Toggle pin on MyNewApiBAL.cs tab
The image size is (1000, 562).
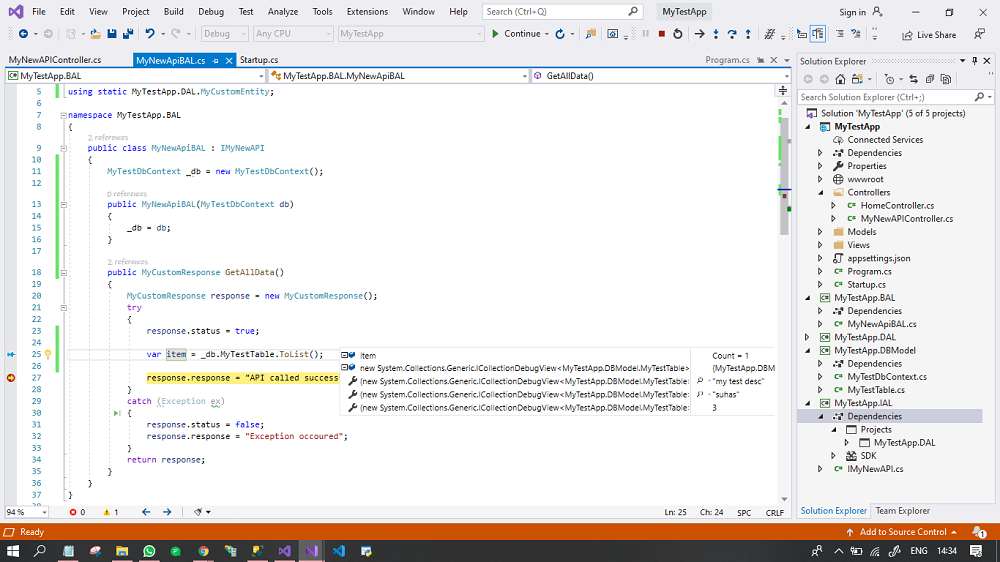pyautogui.click(x=216, y=61)
